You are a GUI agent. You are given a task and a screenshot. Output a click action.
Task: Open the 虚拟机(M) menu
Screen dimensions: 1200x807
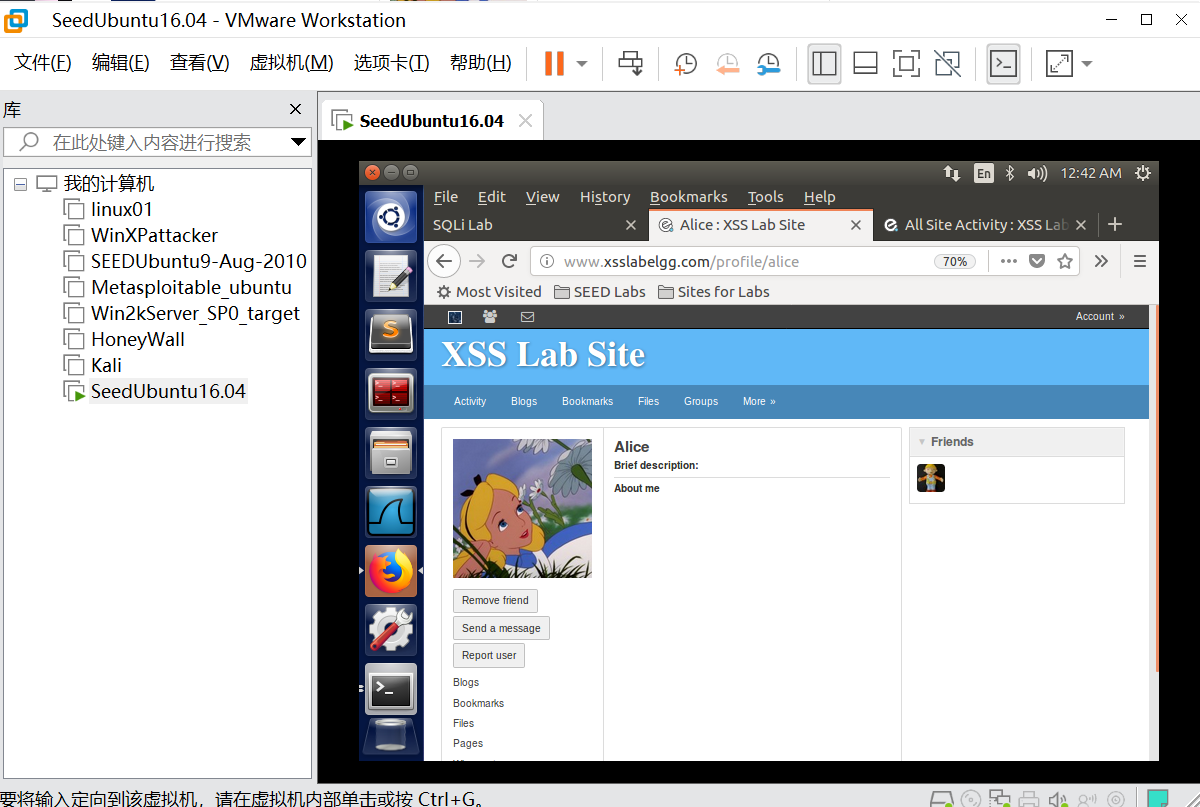(291, 63)
